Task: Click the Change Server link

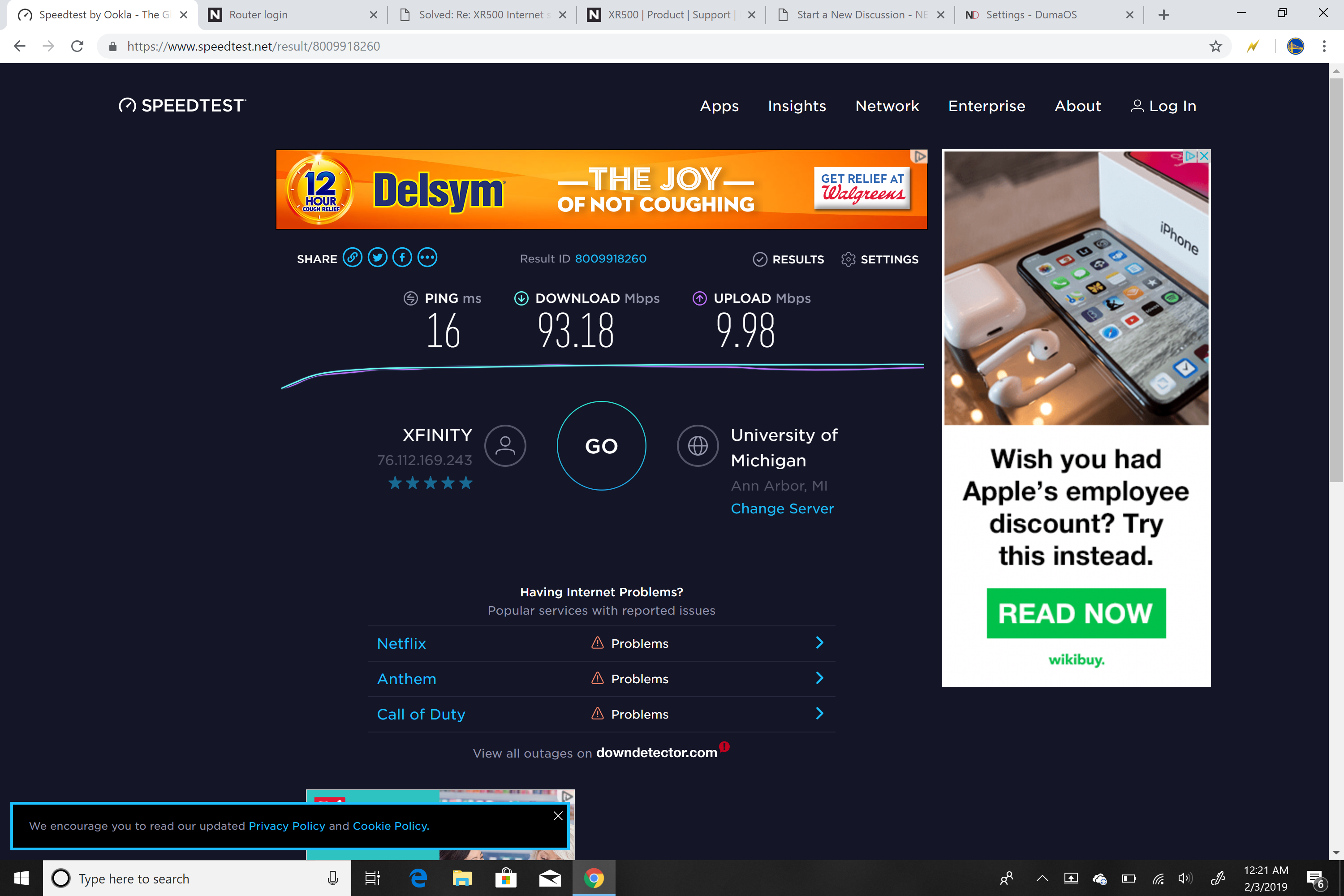Action: 782,508
